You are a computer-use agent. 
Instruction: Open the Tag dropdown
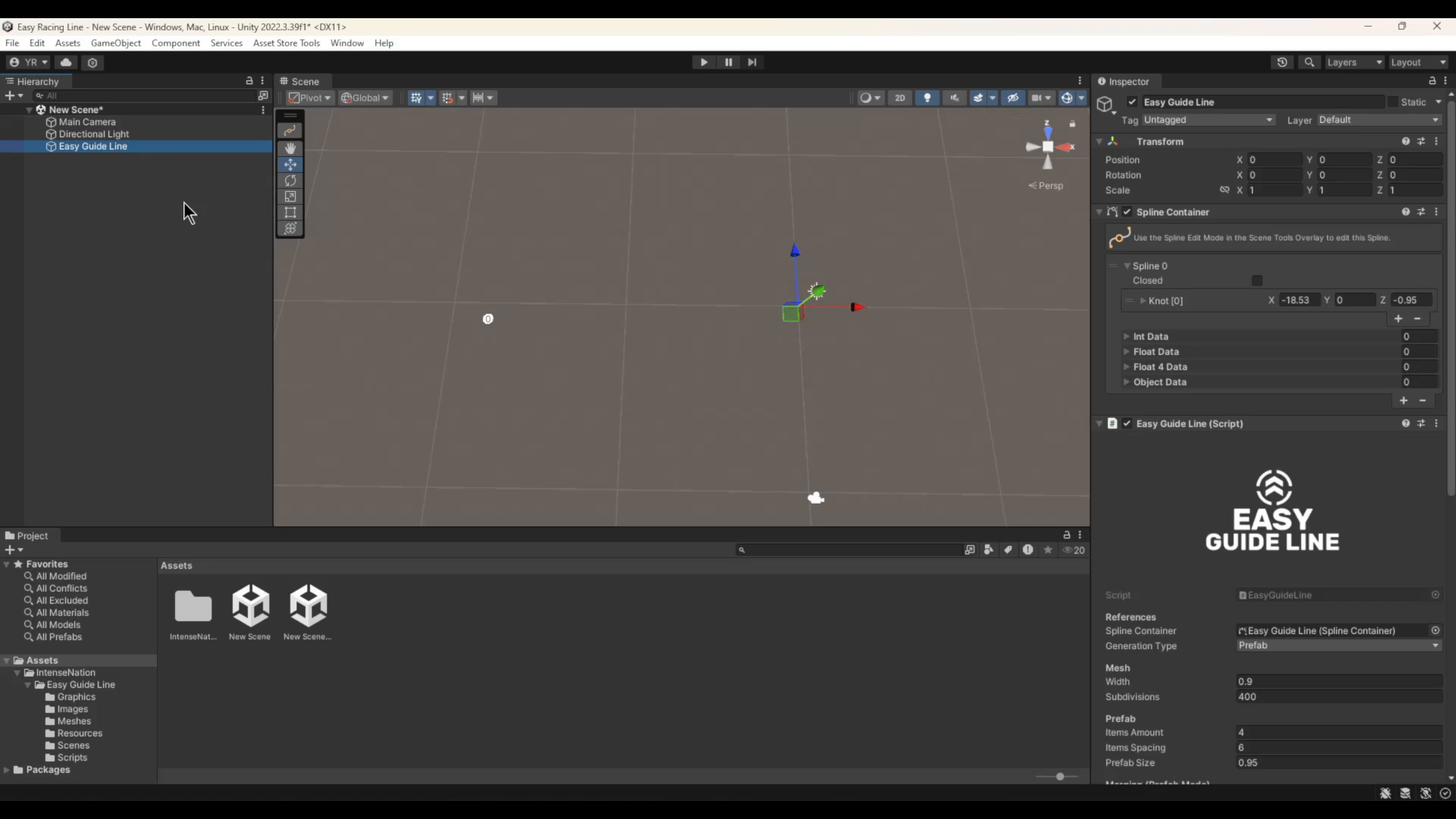pos(1208,120)
